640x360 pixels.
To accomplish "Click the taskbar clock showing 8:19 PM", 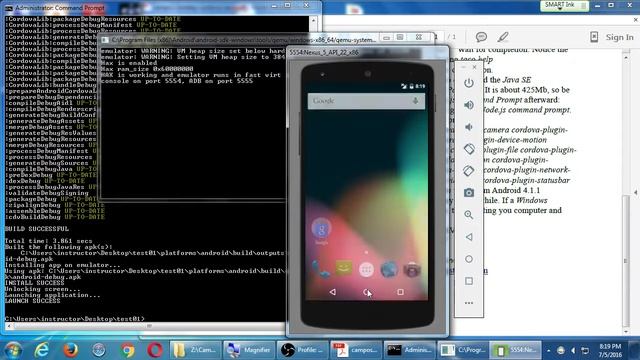I will tap(610, 350).
